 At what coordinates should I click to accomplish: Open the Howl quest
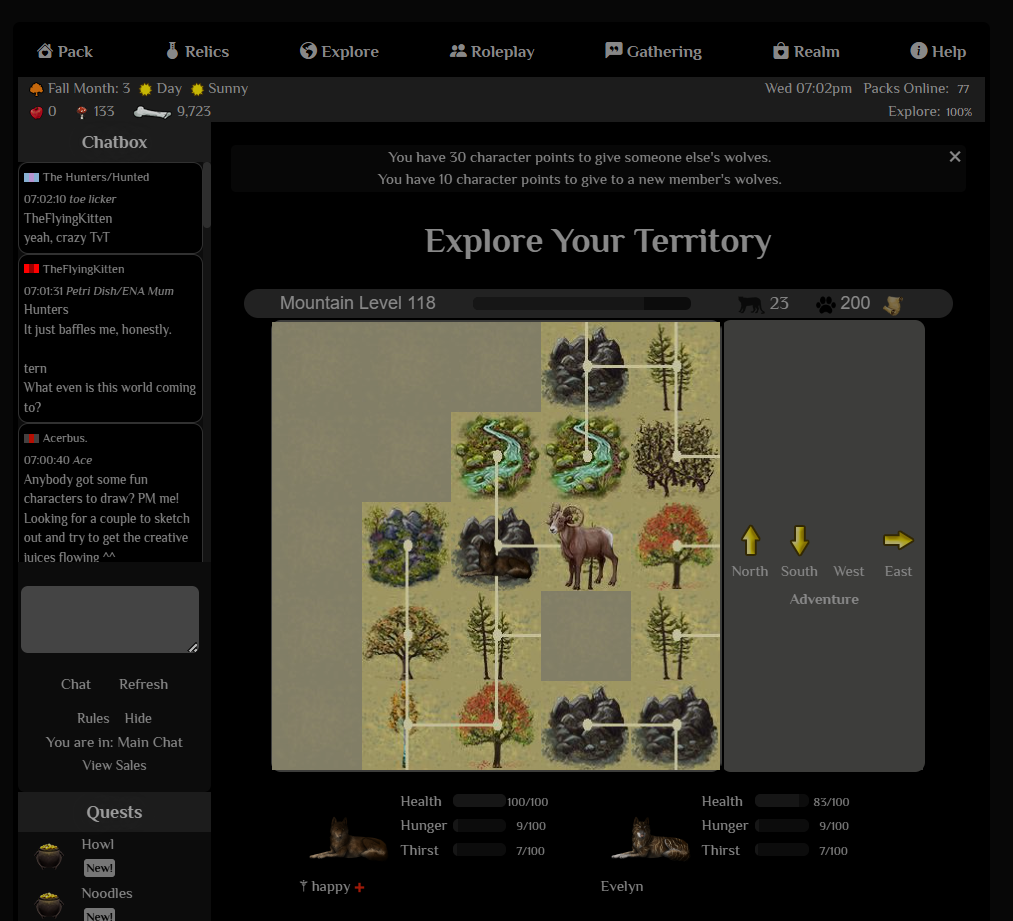98,845
